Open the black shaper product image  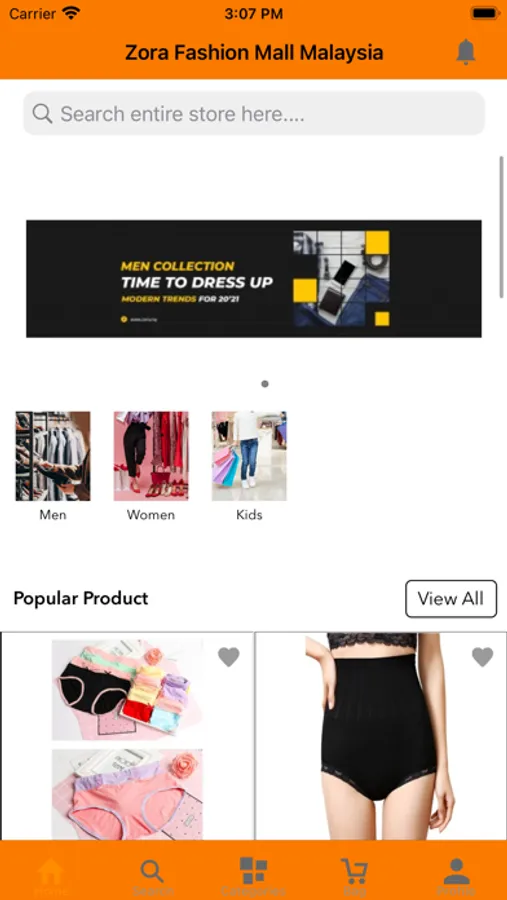coord(381,736)
